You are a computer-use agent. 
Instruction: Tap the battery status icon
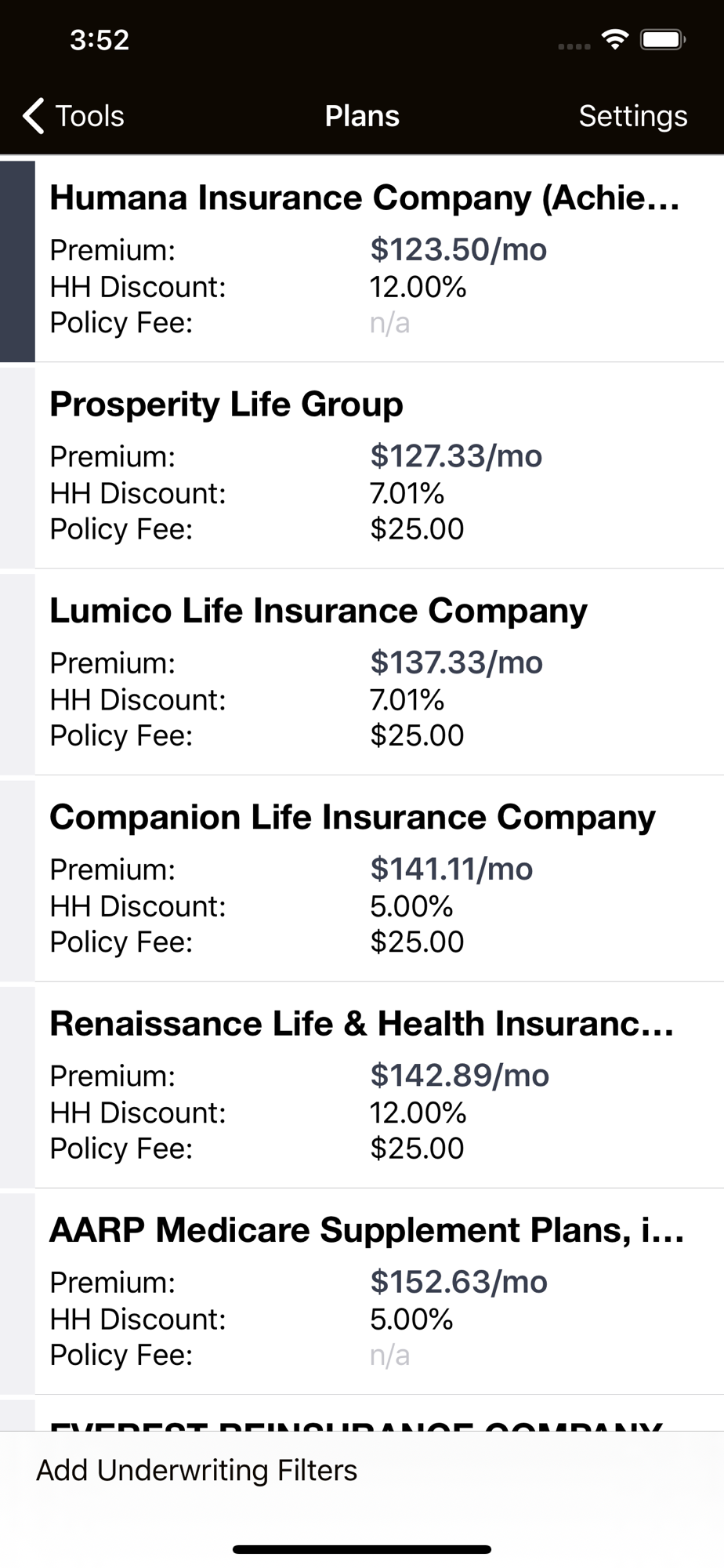(x=664, y=39)
